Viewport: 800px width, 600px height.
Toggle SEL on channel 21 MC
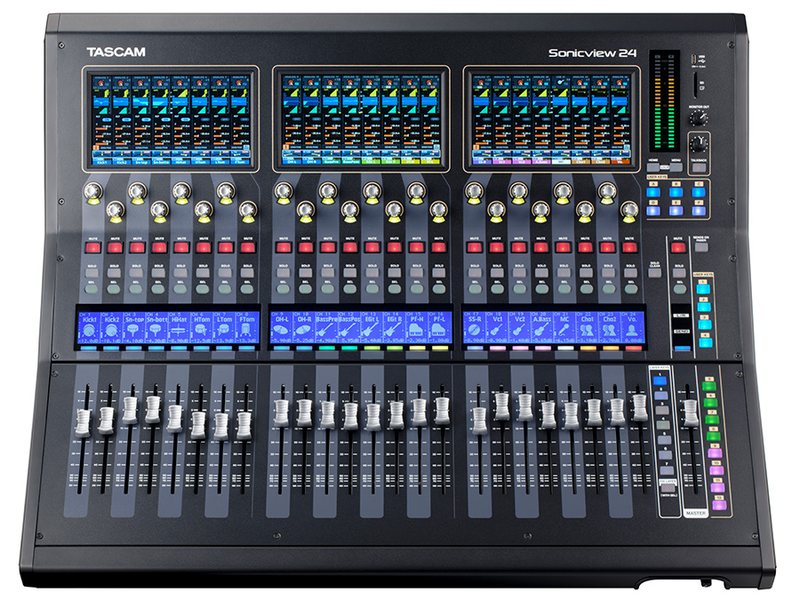coord(564,289)
